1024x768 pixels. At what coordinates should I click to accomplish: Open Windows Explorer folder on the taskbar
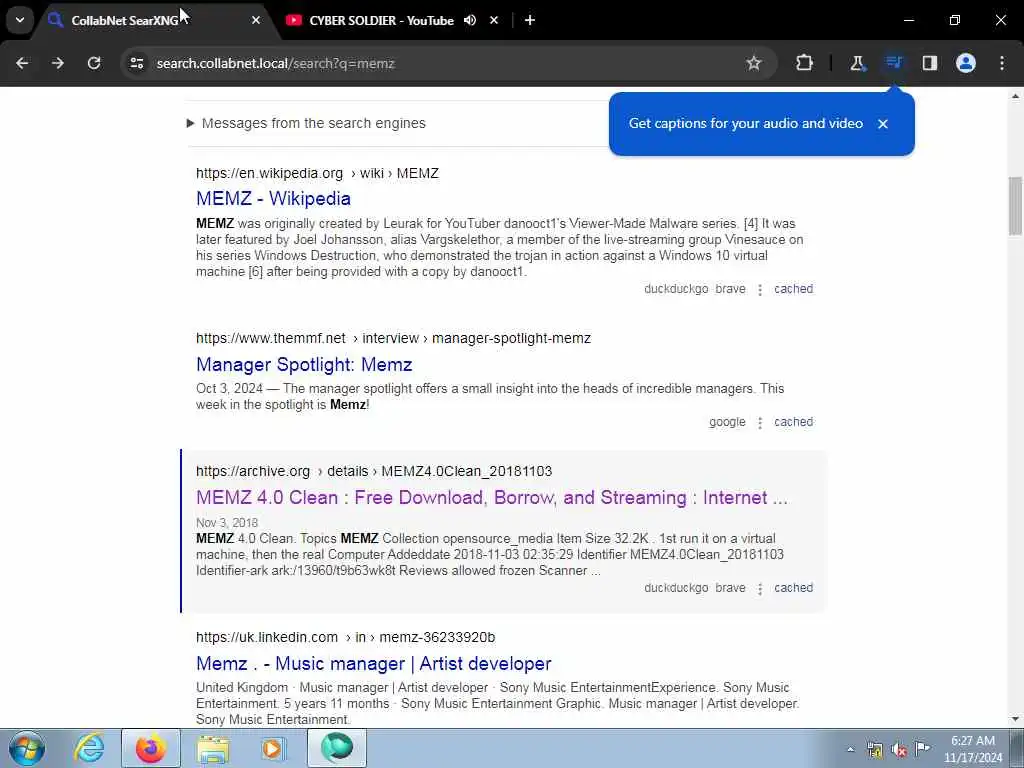point(213,748)
